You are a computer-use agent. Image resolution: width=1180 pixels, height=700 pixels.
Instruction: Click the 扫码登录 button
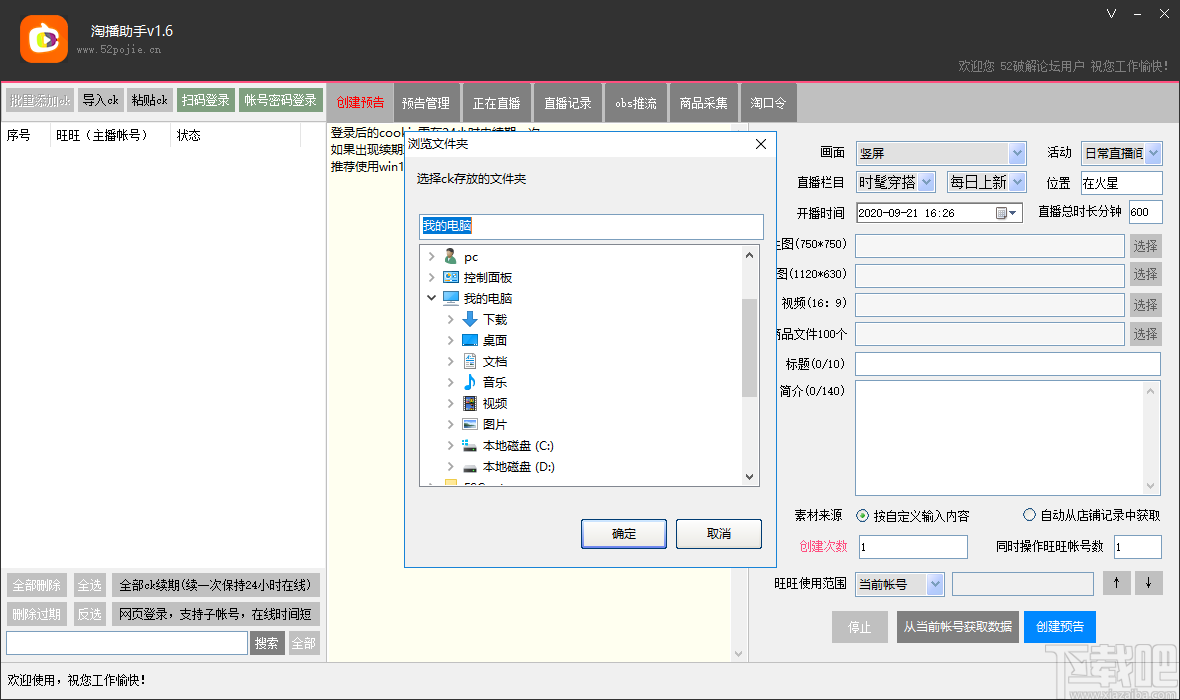pos(205,100)
